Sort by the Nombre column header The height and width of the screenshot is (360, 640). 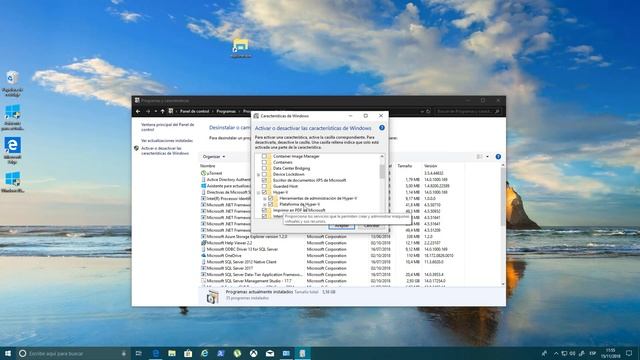(207, 166)
